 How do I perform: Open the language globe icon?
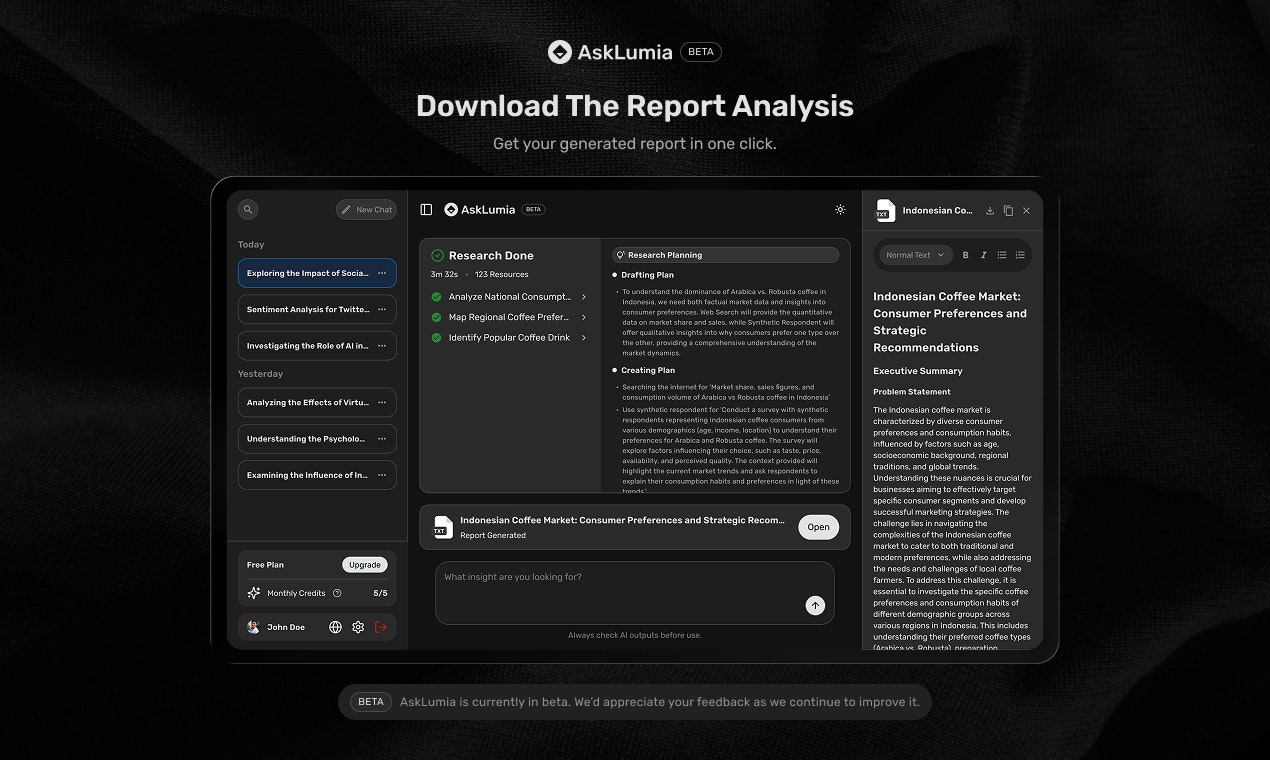335,627
